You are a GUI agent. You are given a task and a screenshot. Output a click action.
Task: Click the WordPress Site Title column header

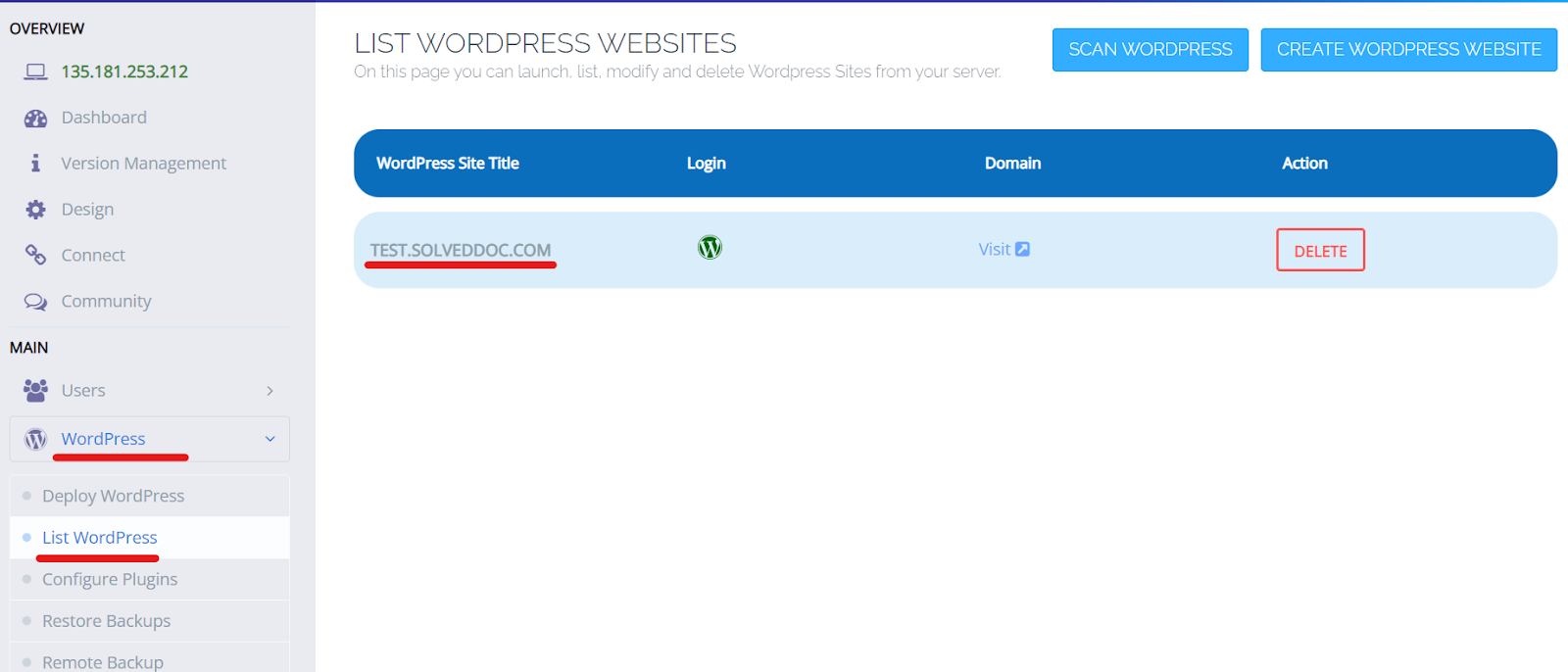[x=448, y=164]
